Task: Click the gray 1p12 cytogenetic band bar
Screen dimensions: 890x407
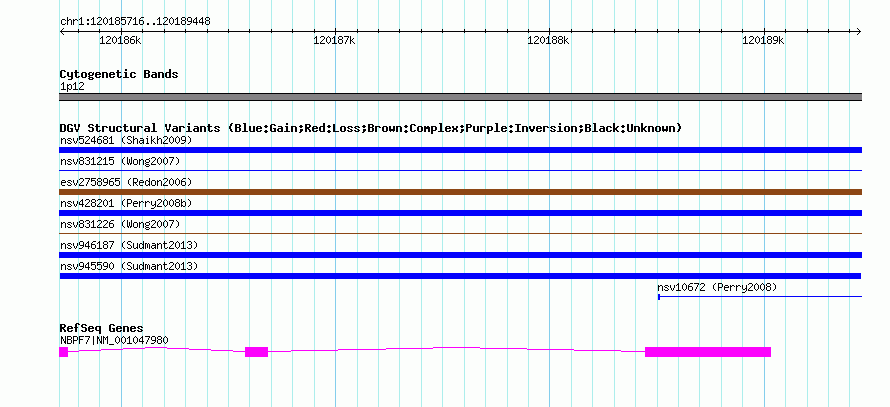Action: 460,97
